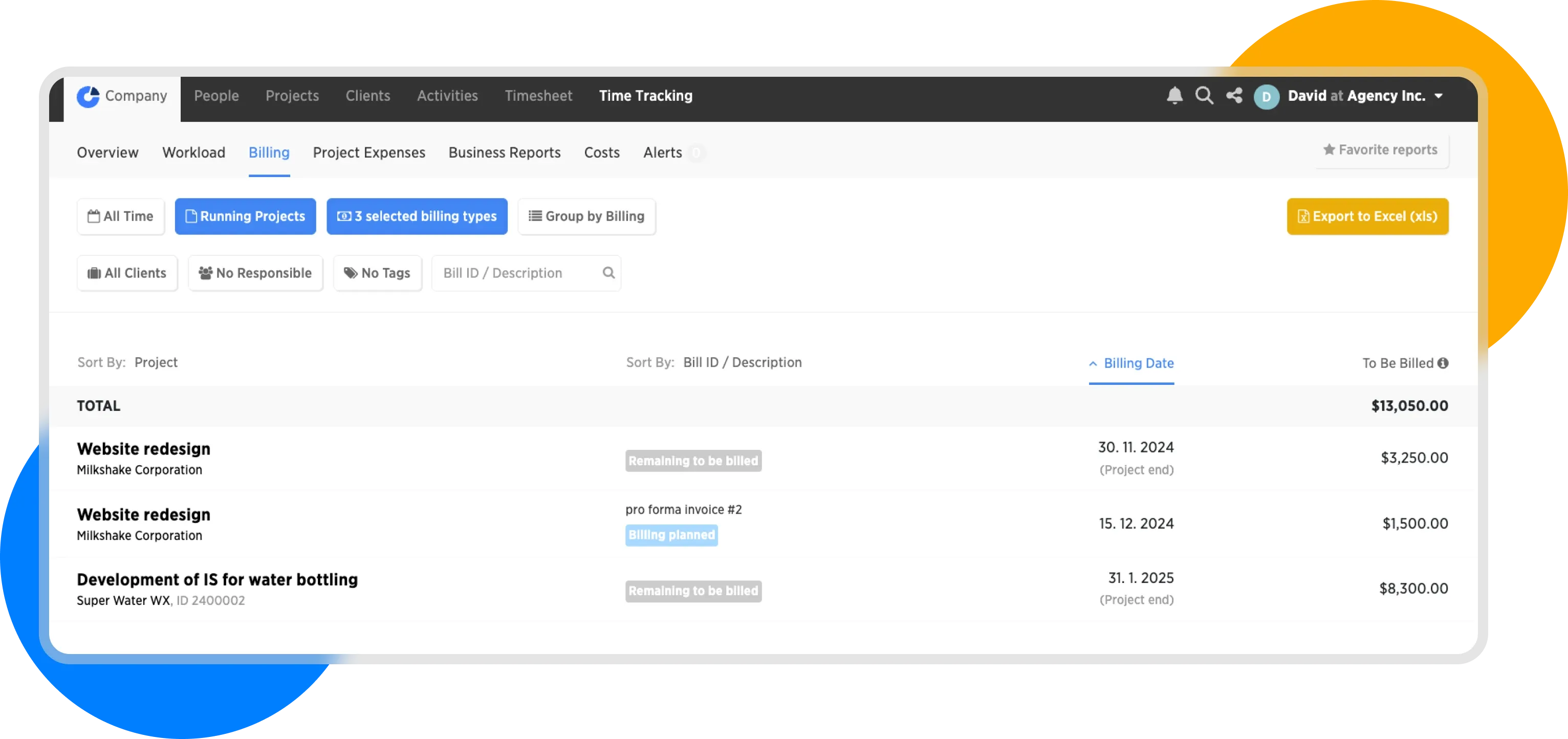Click the Company logo icon
This screenshot has height=739, width=1568.
88,96
